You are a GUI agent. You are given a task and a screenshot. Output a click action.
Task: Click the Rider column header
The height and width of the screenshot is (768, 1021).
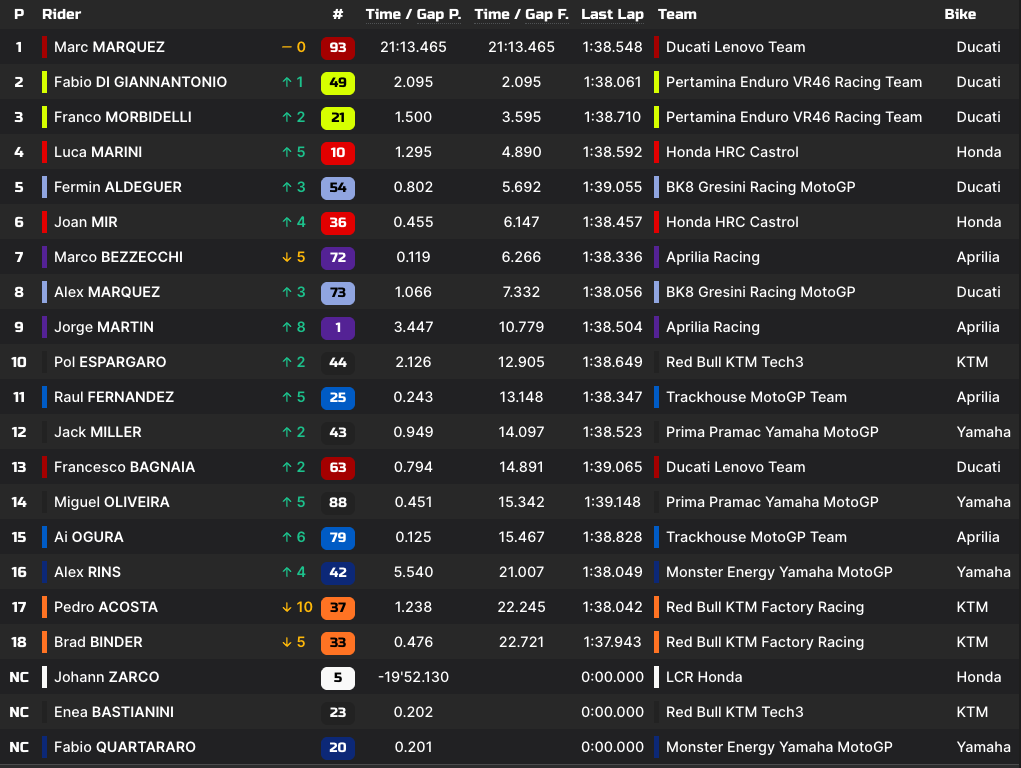(x=62, y=14)
